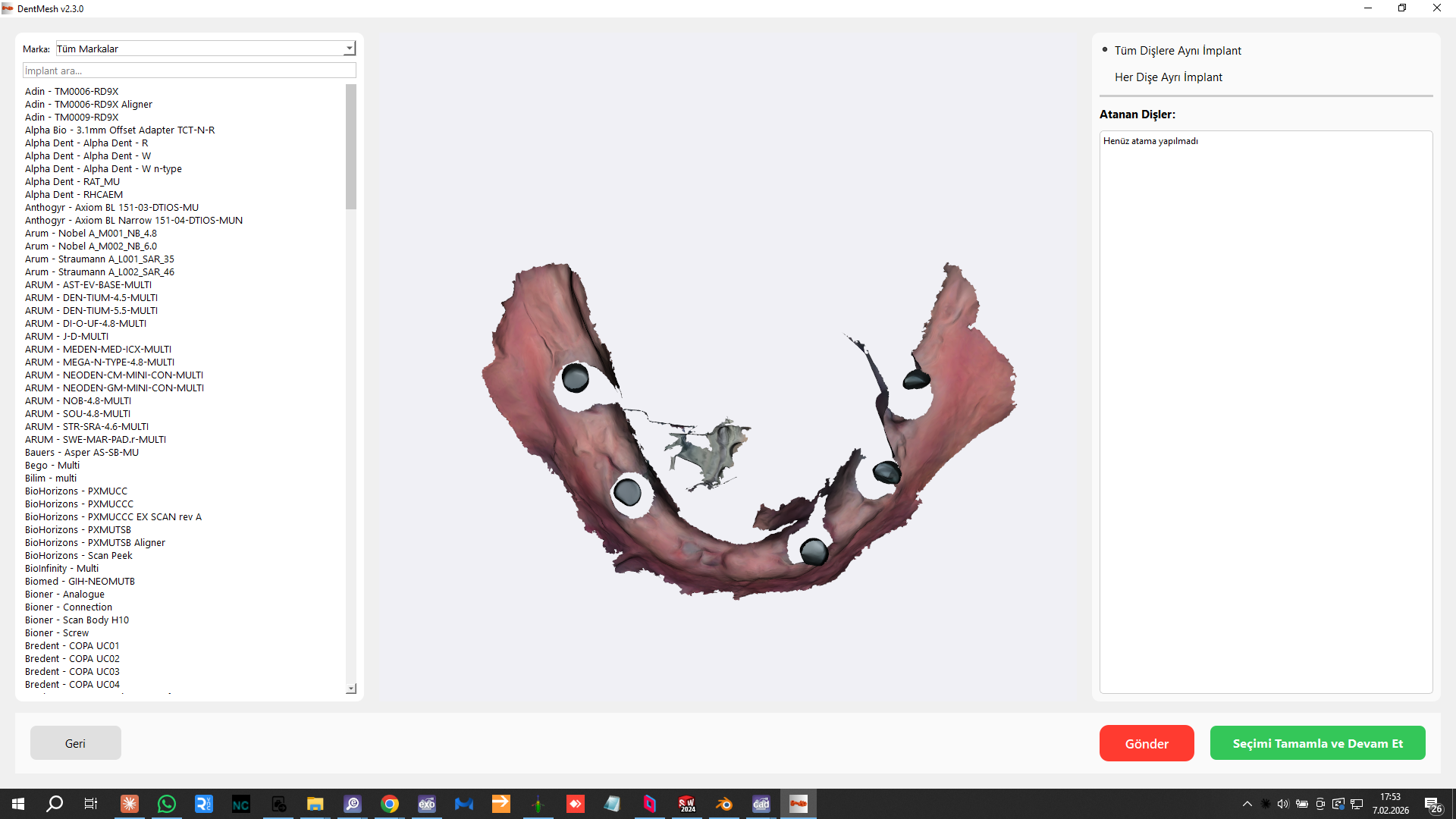Select Tüm Dişlere Aynı İmplant option
This screenshot has height=819, width=1456.
[1177, 51]
